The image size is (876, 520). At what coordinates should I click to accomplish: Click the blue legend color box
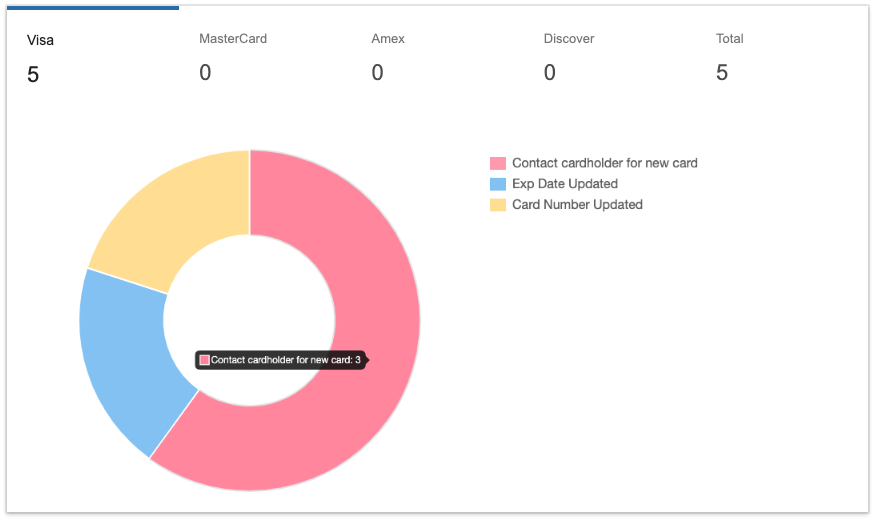(x=498, y=184)
